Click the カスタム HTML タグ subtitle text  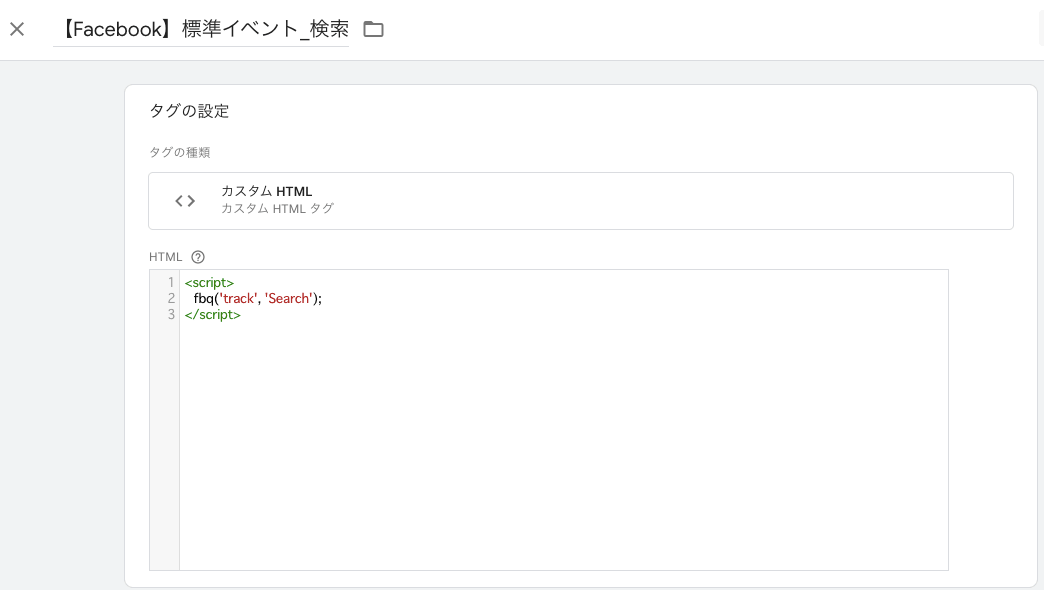[x=278, y=208]
